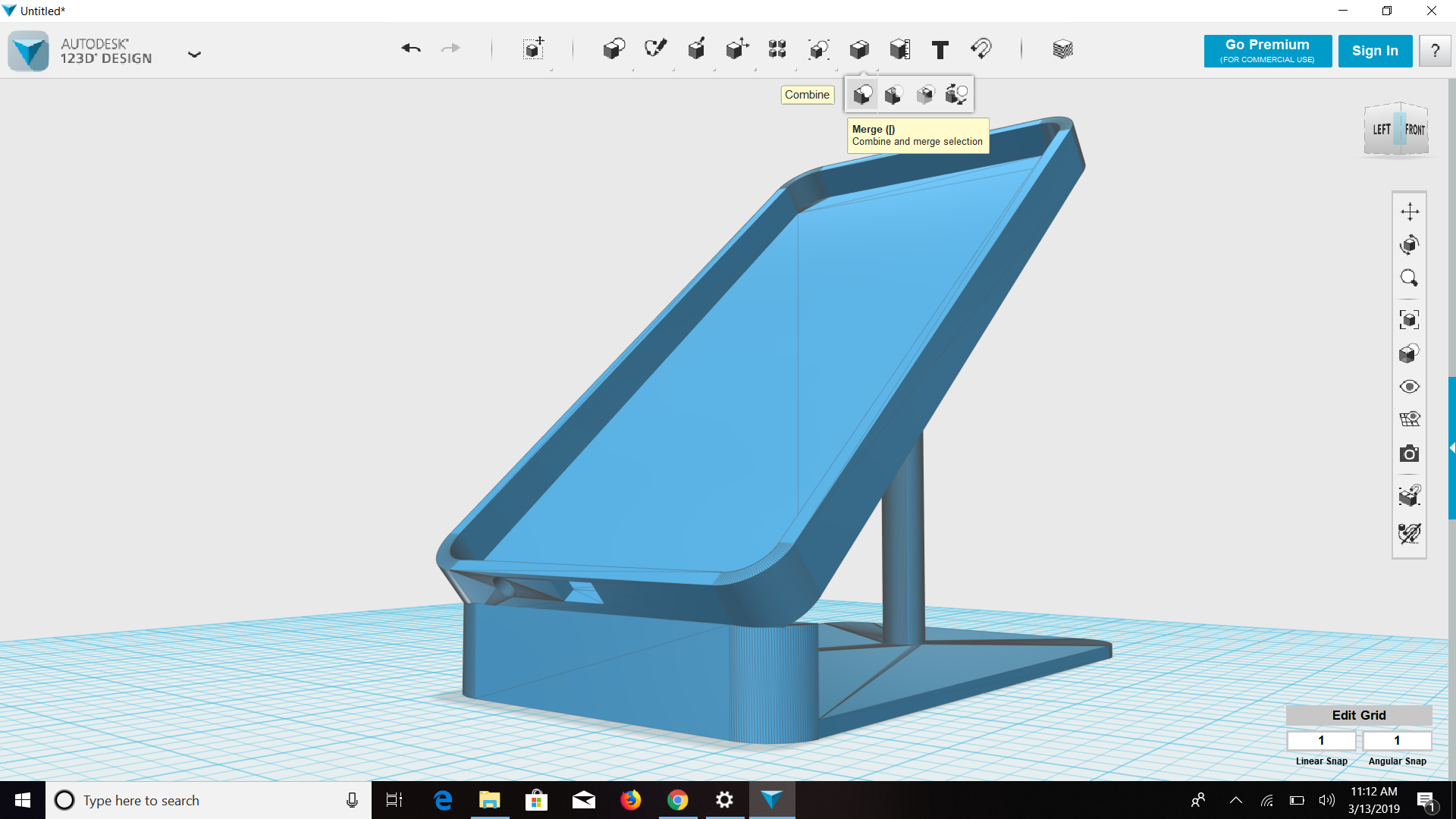Toggle object visibility eye icon
Image resolution: width=1456 pixels, height=819 pixels.
click(x=1409, y=387)
